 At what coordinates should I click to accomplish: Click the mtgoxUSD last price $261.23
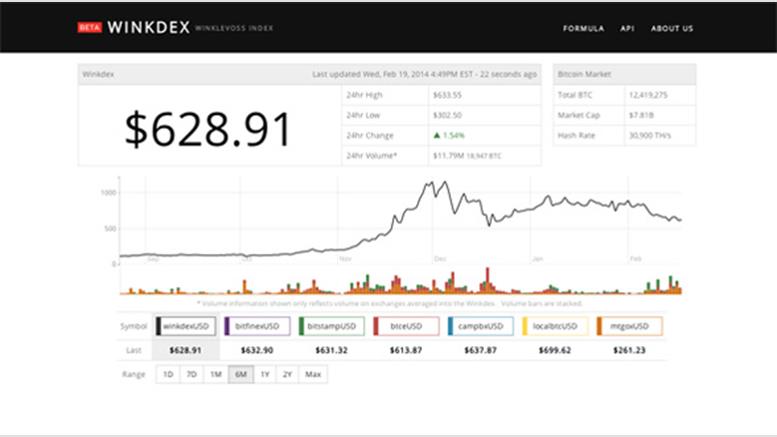point(629,350)
